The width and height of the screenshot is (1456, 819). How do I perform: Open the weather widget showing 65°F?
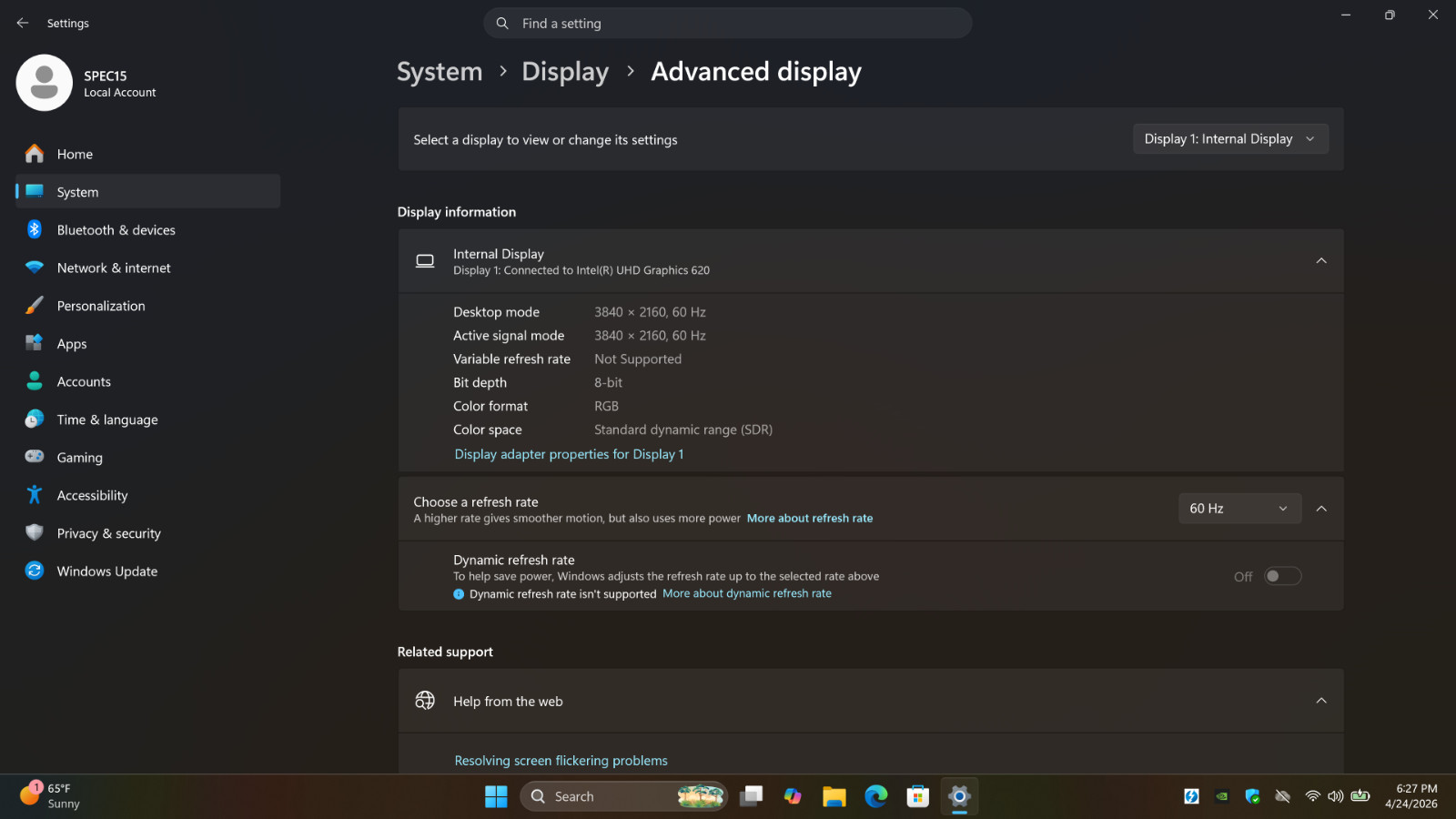(50, 796)
